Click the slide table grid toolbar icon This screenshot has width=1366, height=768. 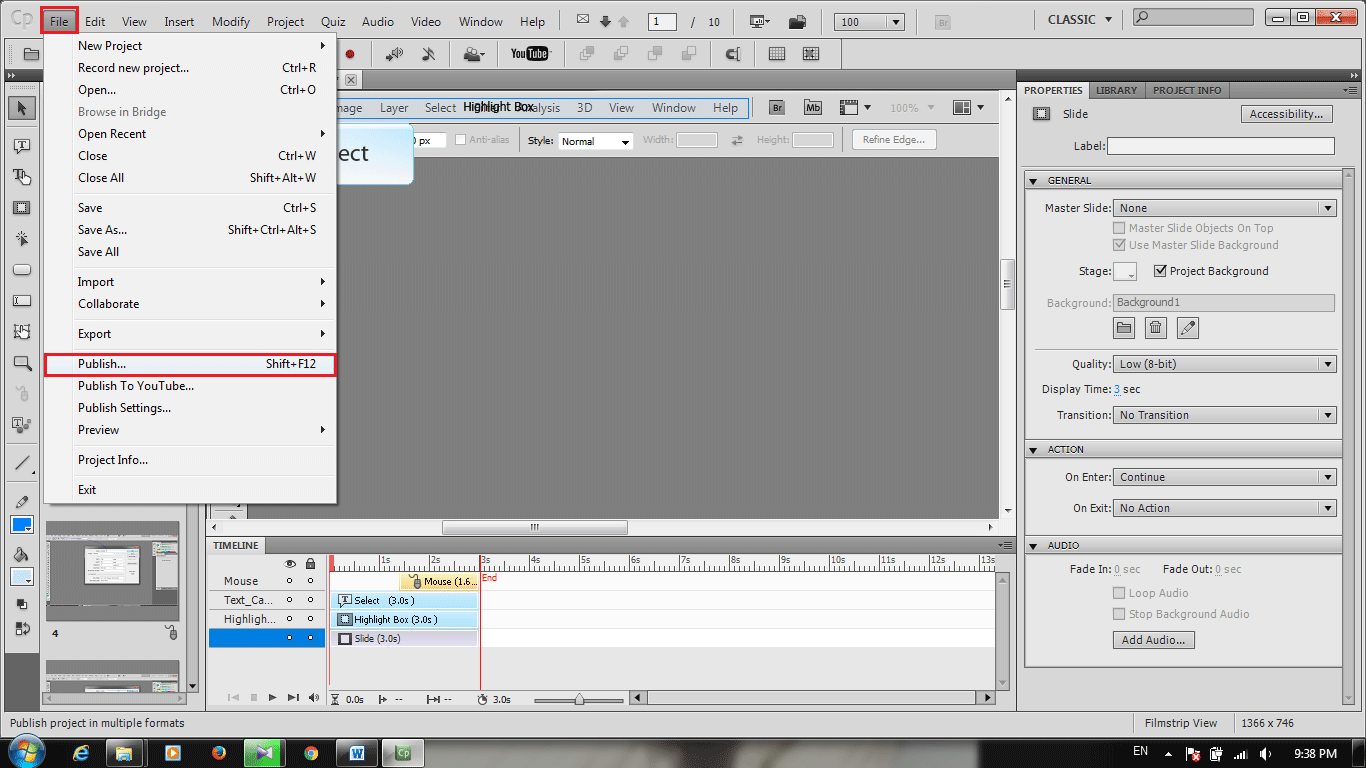[x=777, y=54]
